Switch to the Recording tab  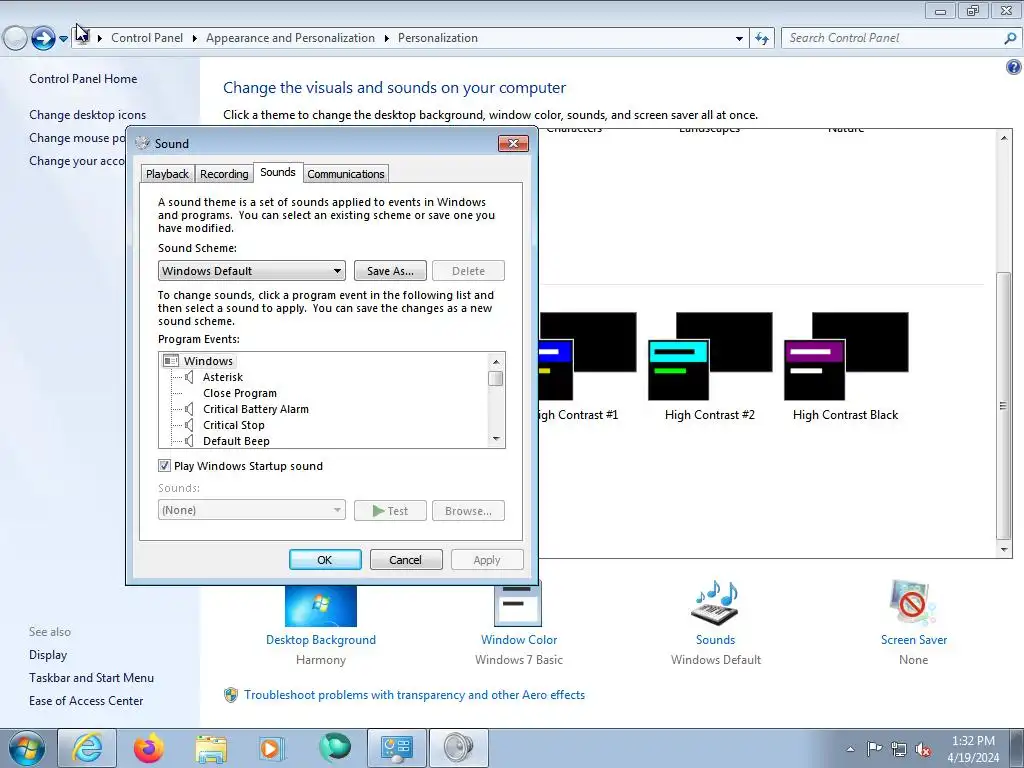[224, 174]
